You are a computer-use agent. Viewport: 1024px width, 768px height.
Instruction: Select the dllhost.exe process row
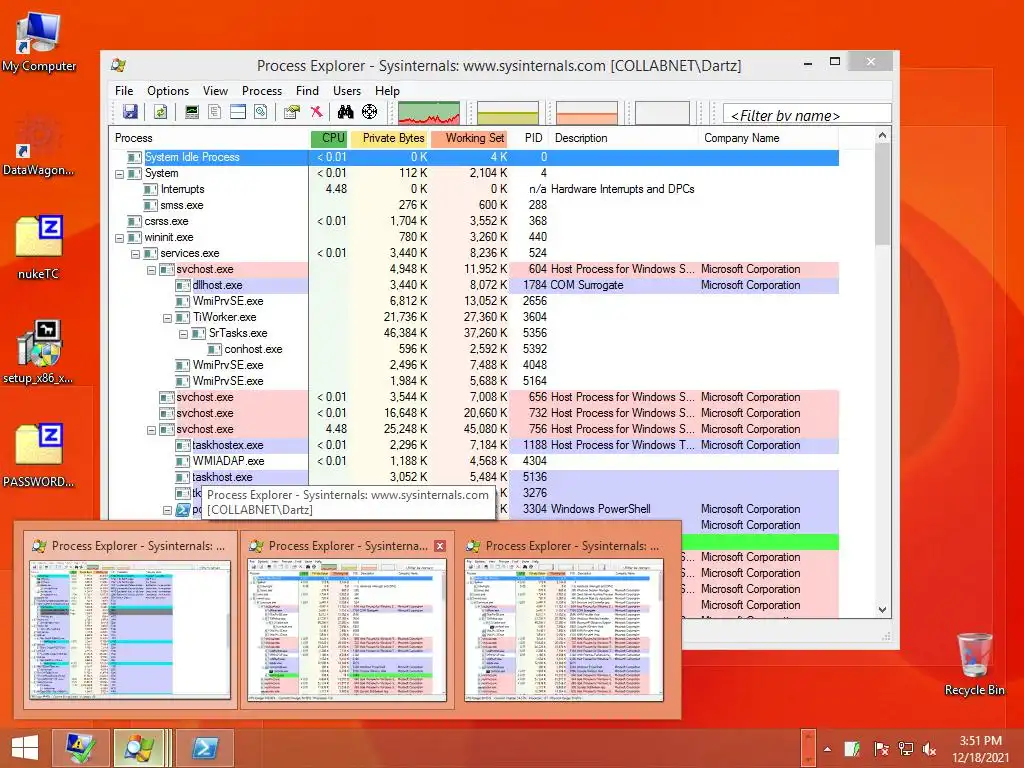(474, 285)
